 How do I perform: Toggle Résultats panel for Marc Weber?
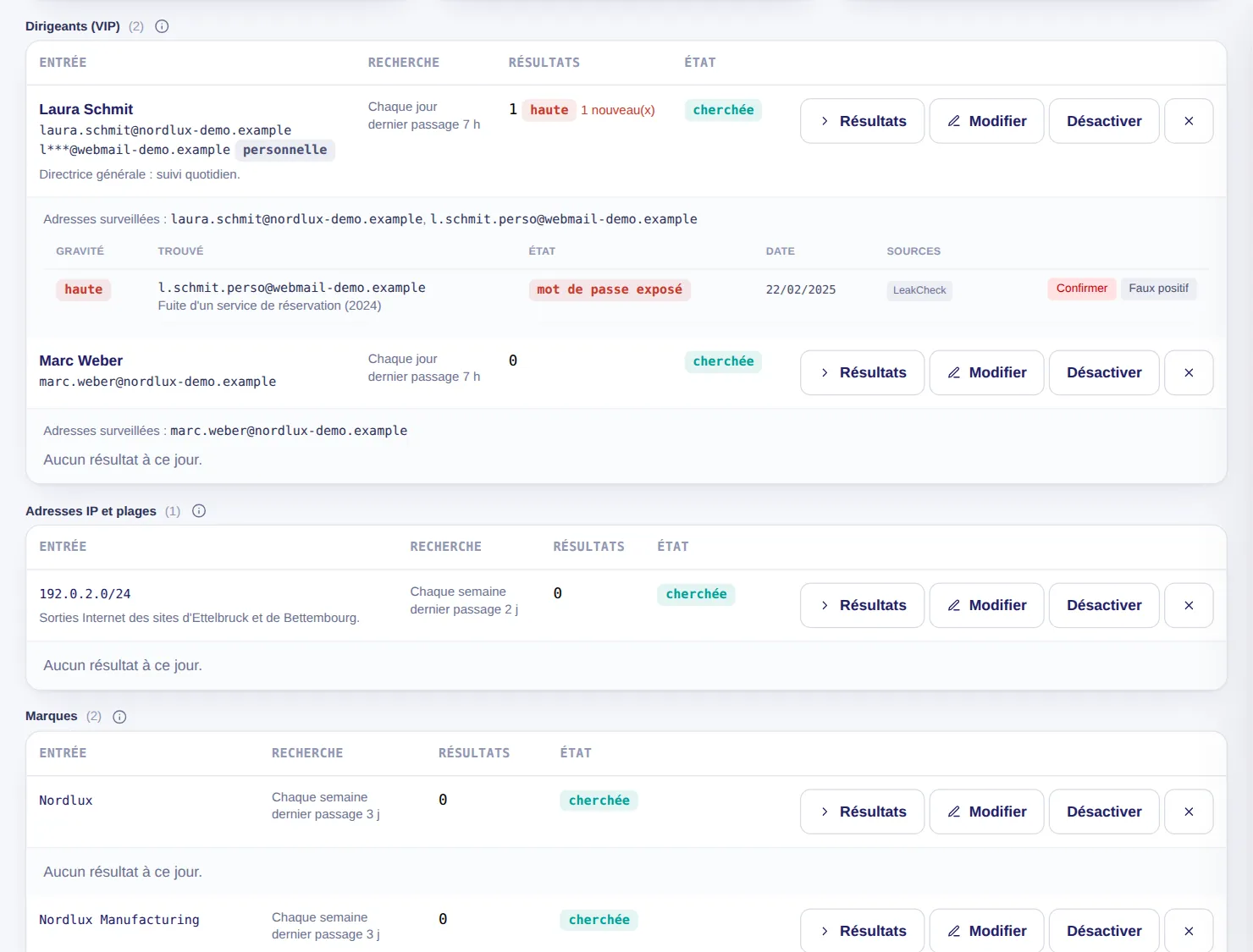(x=862, y=372)
